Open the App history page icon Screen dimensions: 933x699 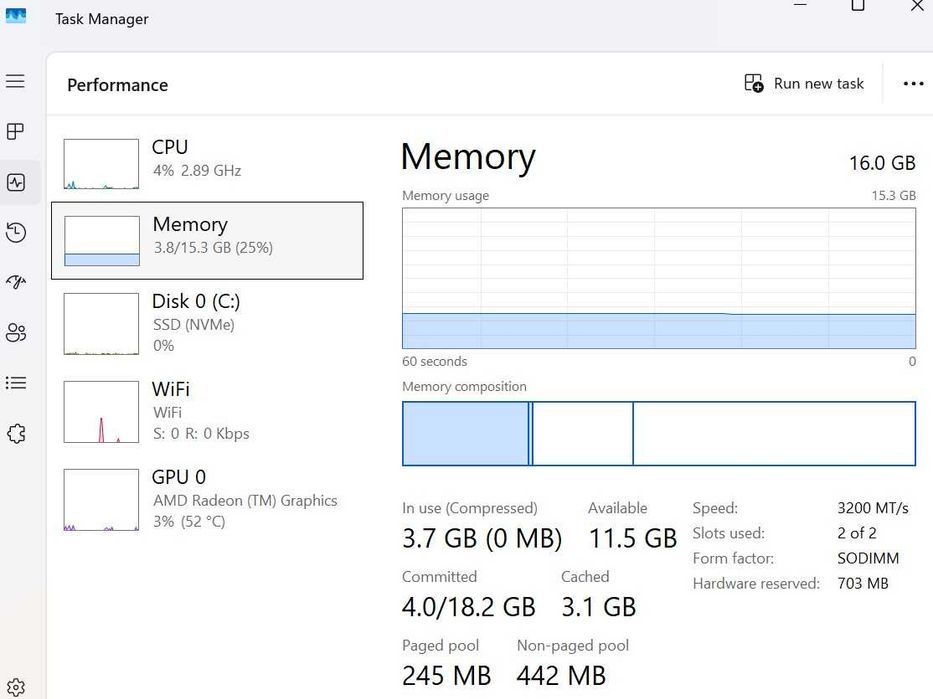[15, 233]
